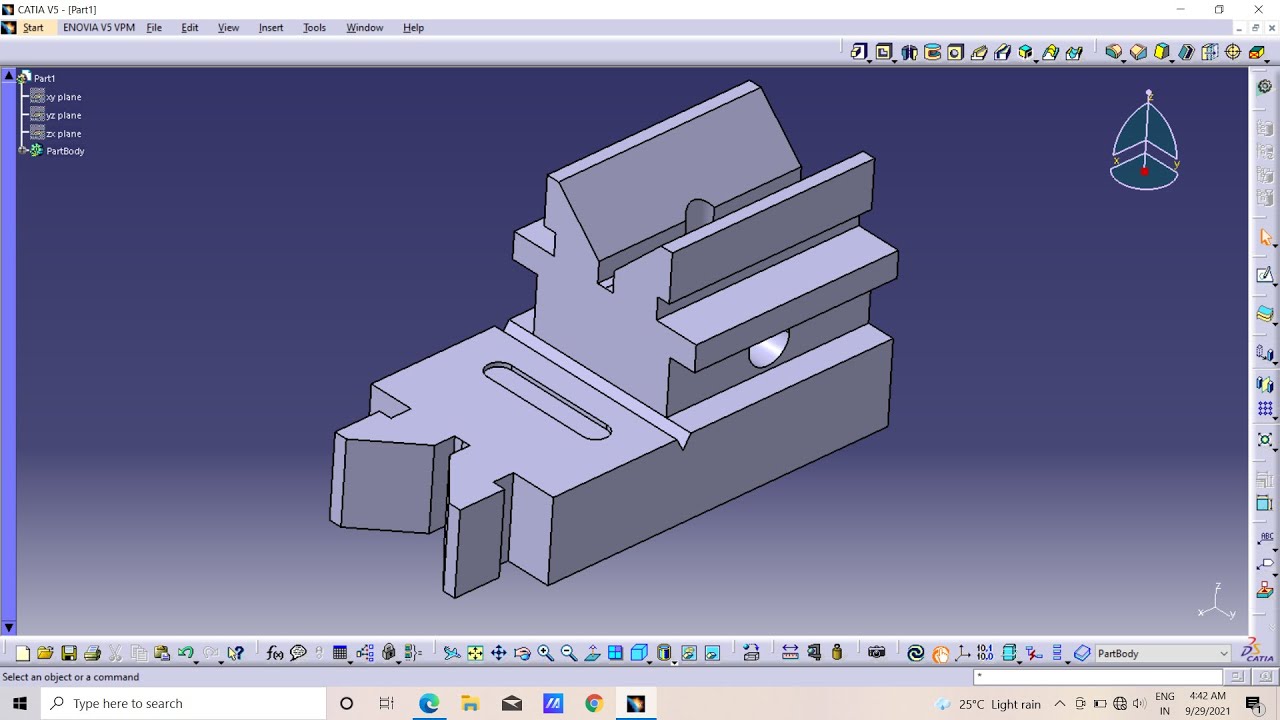Select the xy plane in tree
Viewport: 1280px width, 720px height.
(x=64, y=97)
